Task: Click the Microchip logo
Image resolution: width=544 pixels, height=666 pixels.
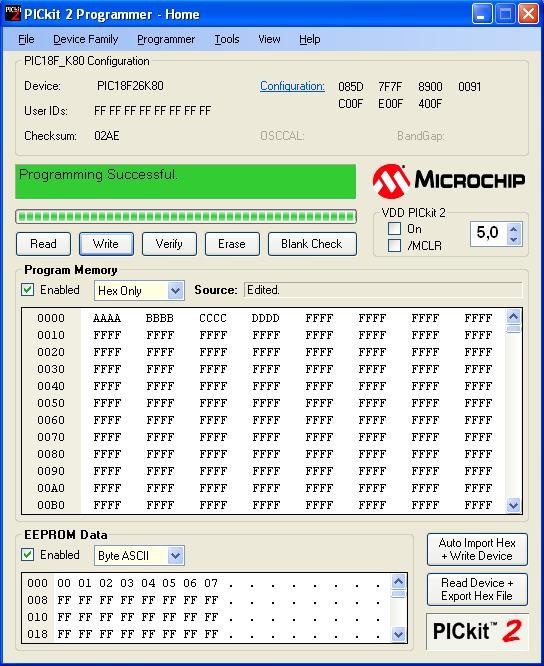Action: coord(448,181)
